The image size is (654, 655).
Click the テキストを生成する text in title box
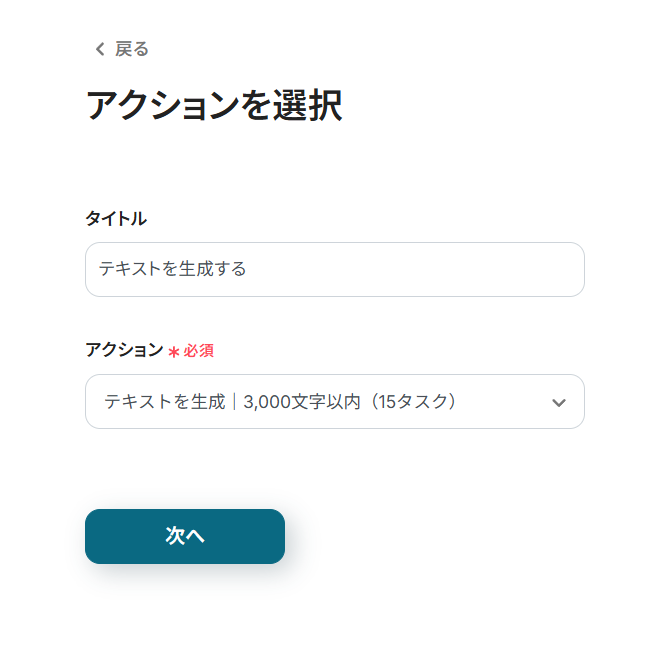coord(172,269)
